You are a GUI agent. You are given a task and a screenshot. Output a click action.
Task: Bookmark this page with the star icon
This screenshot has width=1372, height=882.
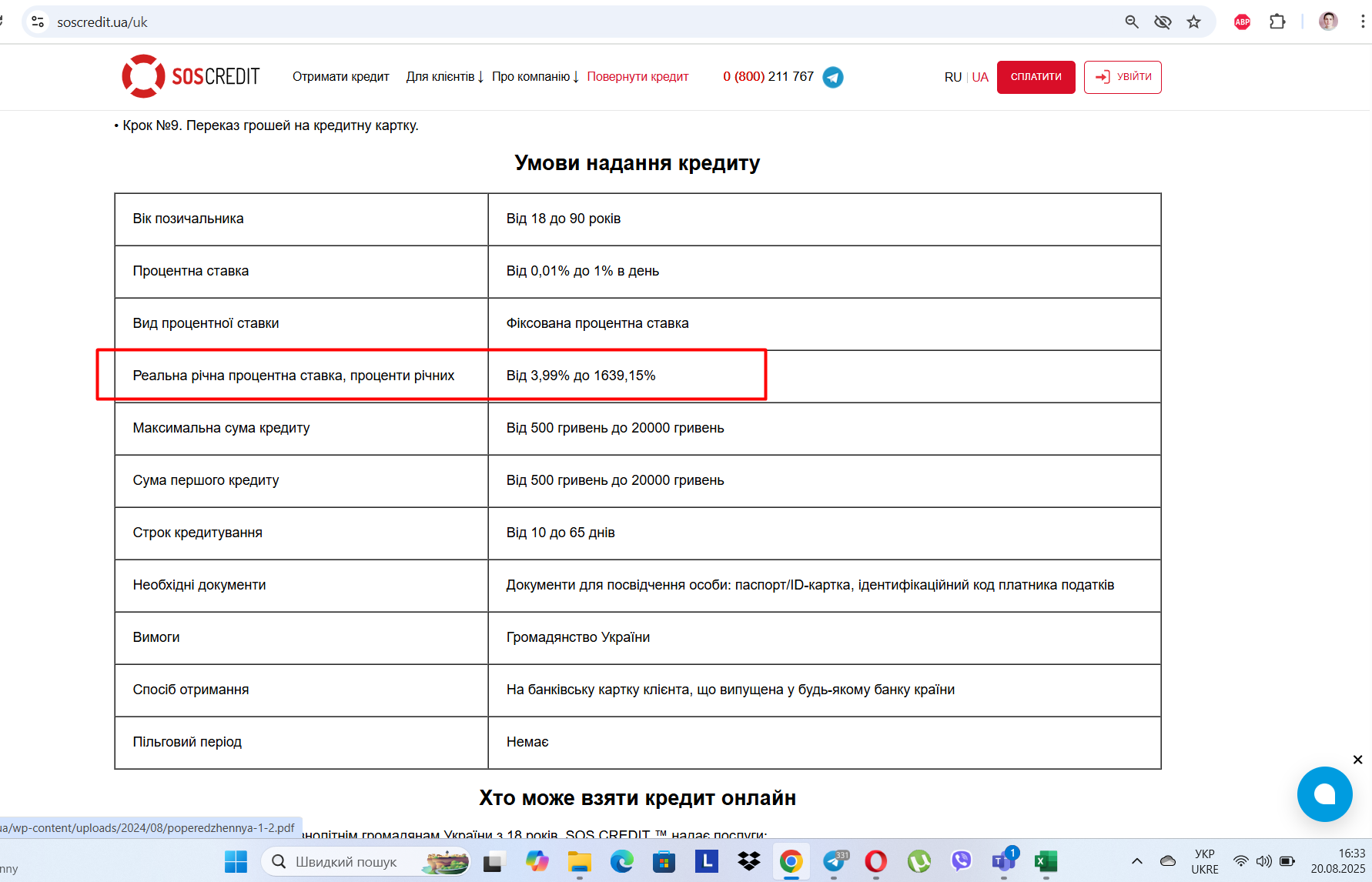coord(1193,22)
